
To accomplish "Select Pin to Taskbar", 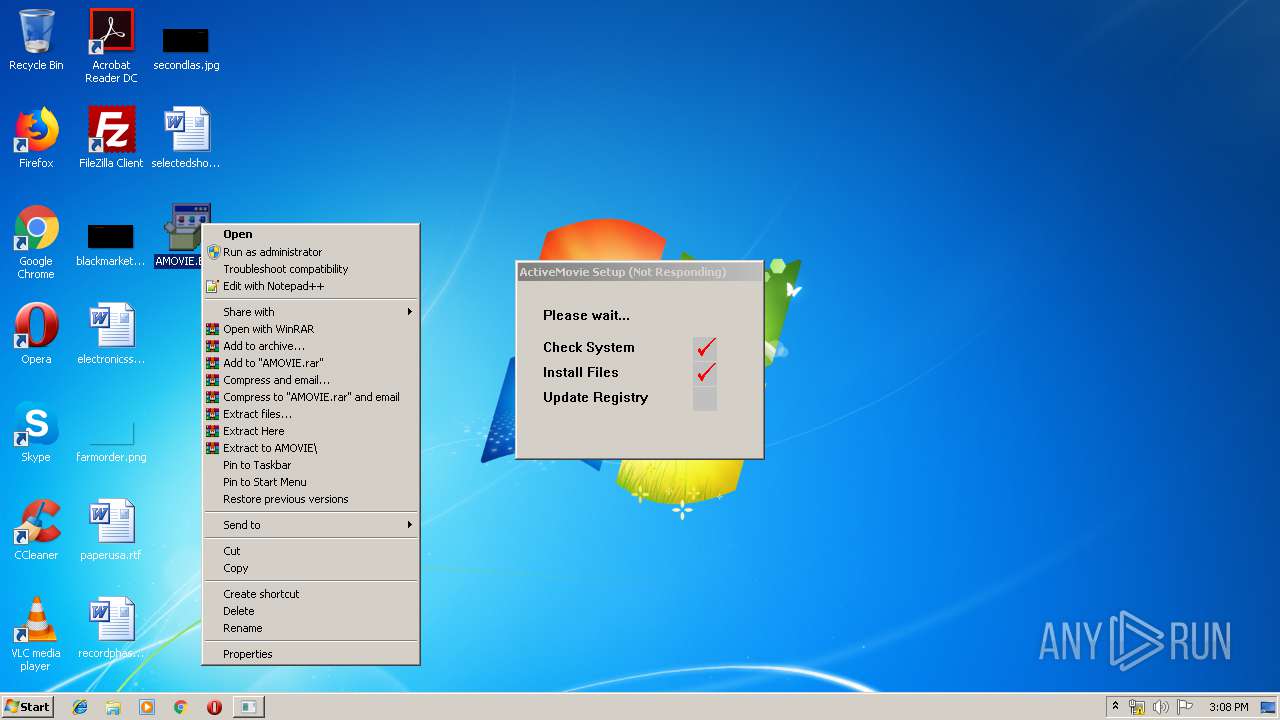I will [311, 465].
